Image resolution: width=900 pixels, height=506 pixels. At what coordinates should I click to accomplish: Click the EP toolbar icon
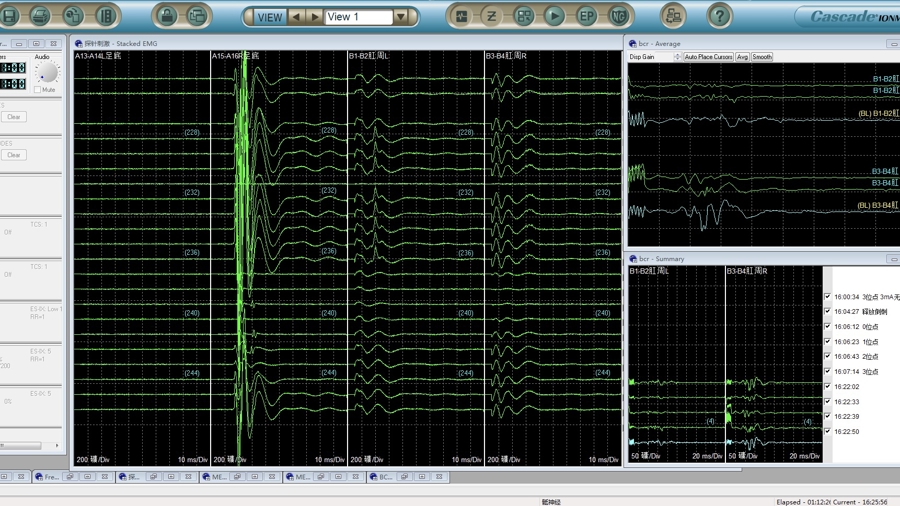coord(587,16)
